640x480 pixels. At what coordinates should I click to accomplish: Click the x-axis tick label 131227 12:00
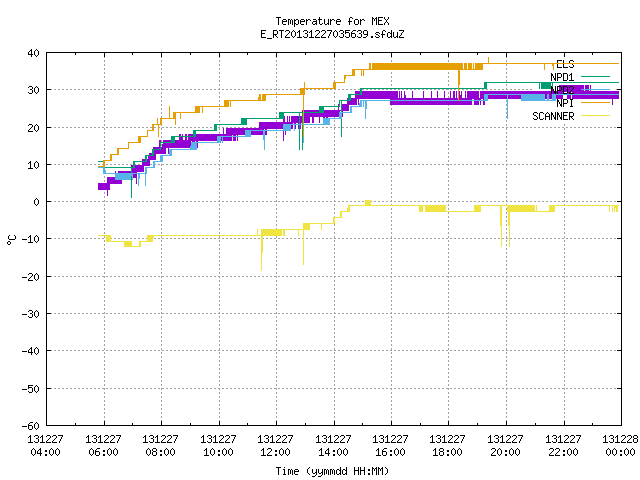(276, 446)
